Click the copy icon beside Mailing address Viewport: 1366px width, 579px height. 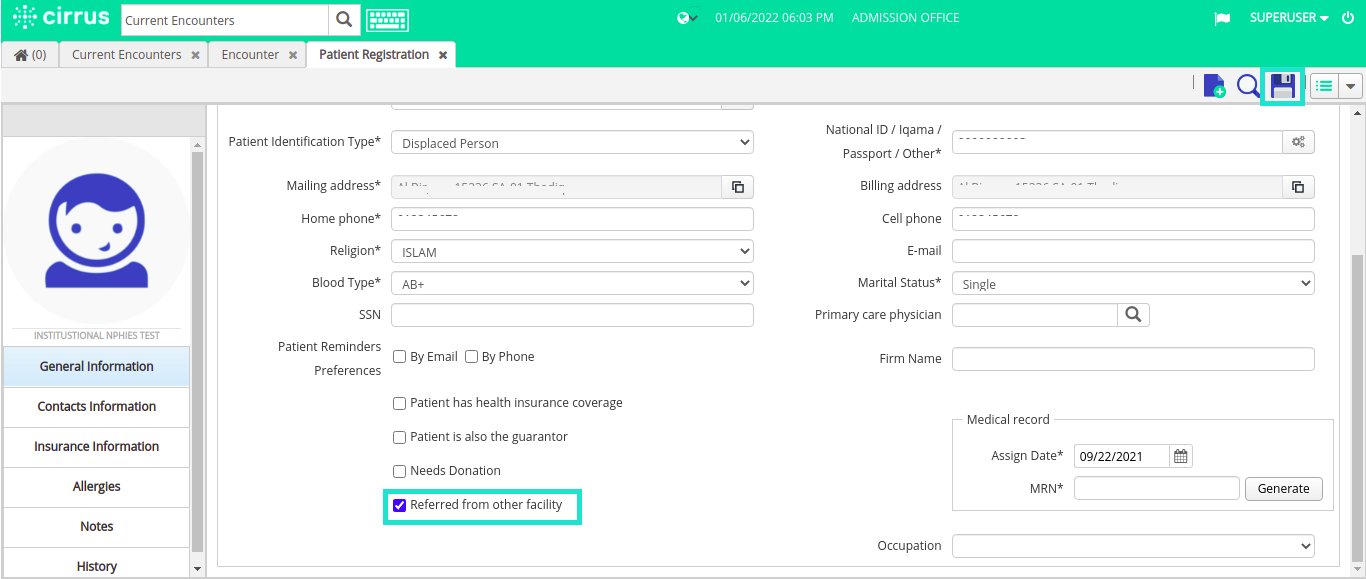pos(740,186)
